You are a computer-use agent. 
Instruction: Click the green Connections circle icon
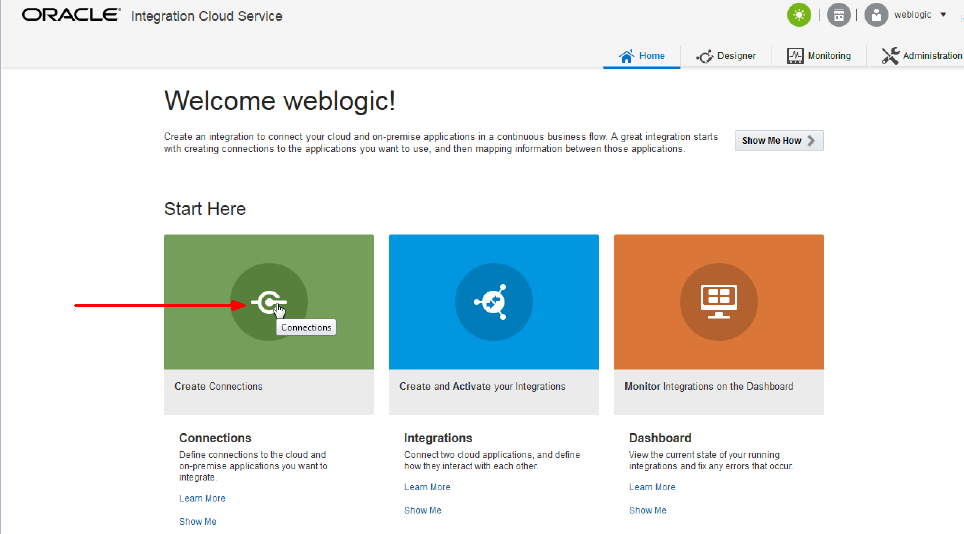[269, 301]
